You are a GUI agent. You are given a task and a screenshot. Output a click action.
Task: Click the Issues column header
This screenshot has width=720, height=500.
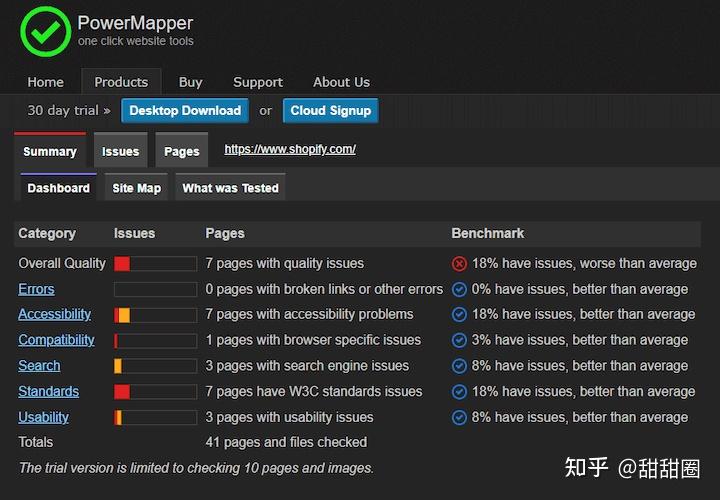[135, 233]
